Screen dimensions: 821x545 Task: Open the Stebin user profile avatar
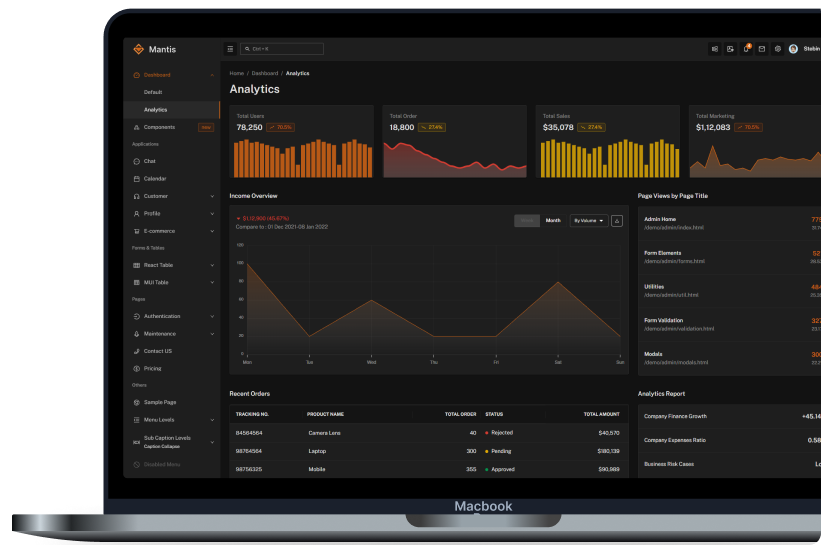pyautogui.click(x=793, y=48)
